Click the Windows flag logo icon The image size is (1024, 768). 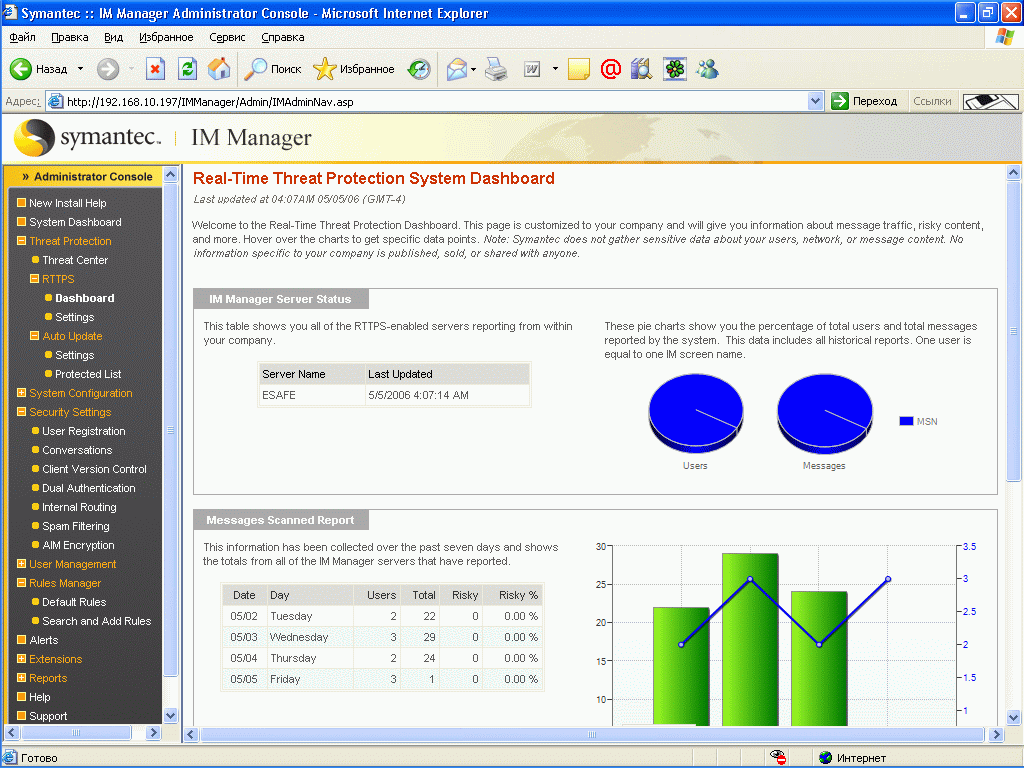(1004, 37)
